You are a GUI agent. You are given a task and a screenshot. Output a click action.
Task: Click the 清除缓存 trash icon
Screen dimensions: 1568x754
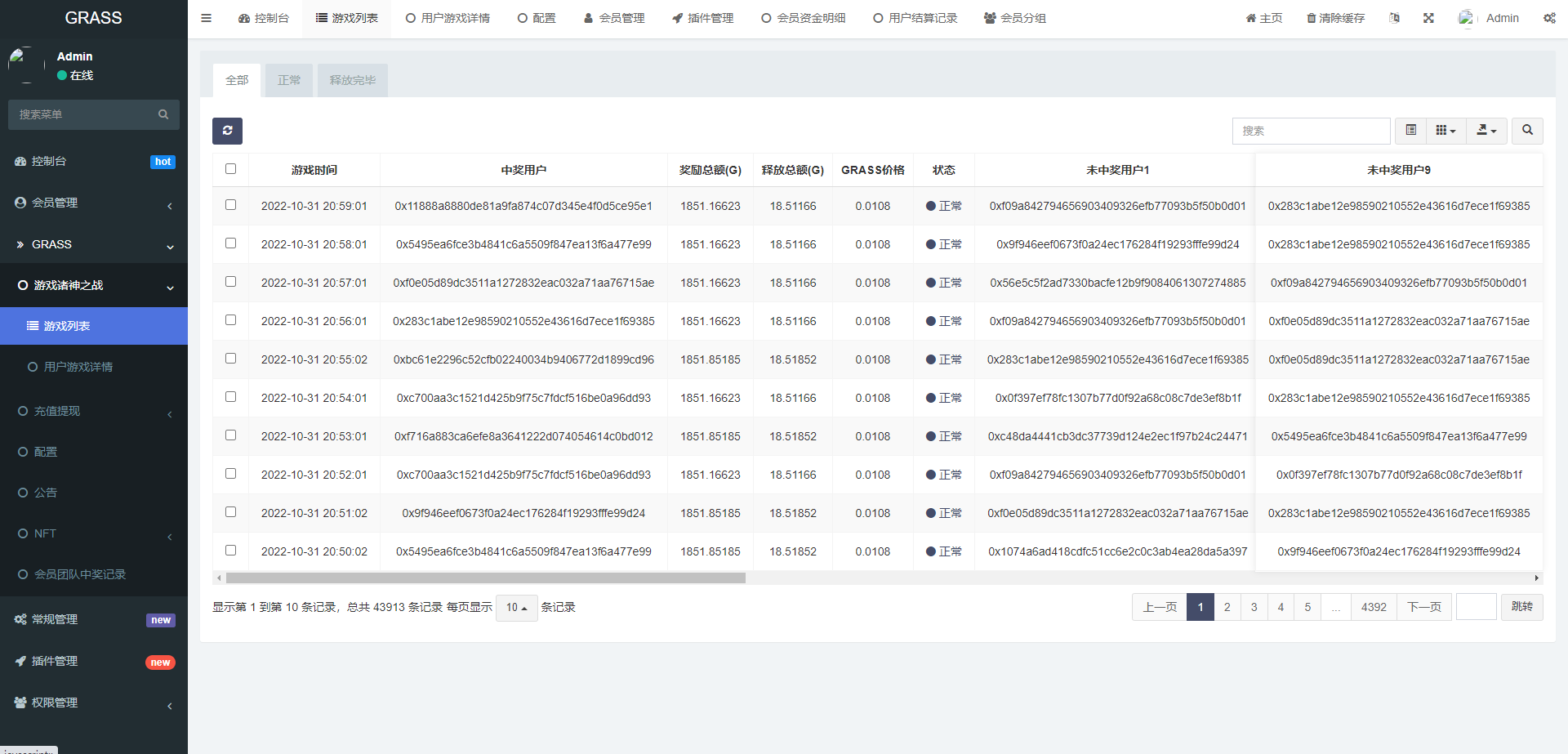[x=1312, y=18]
